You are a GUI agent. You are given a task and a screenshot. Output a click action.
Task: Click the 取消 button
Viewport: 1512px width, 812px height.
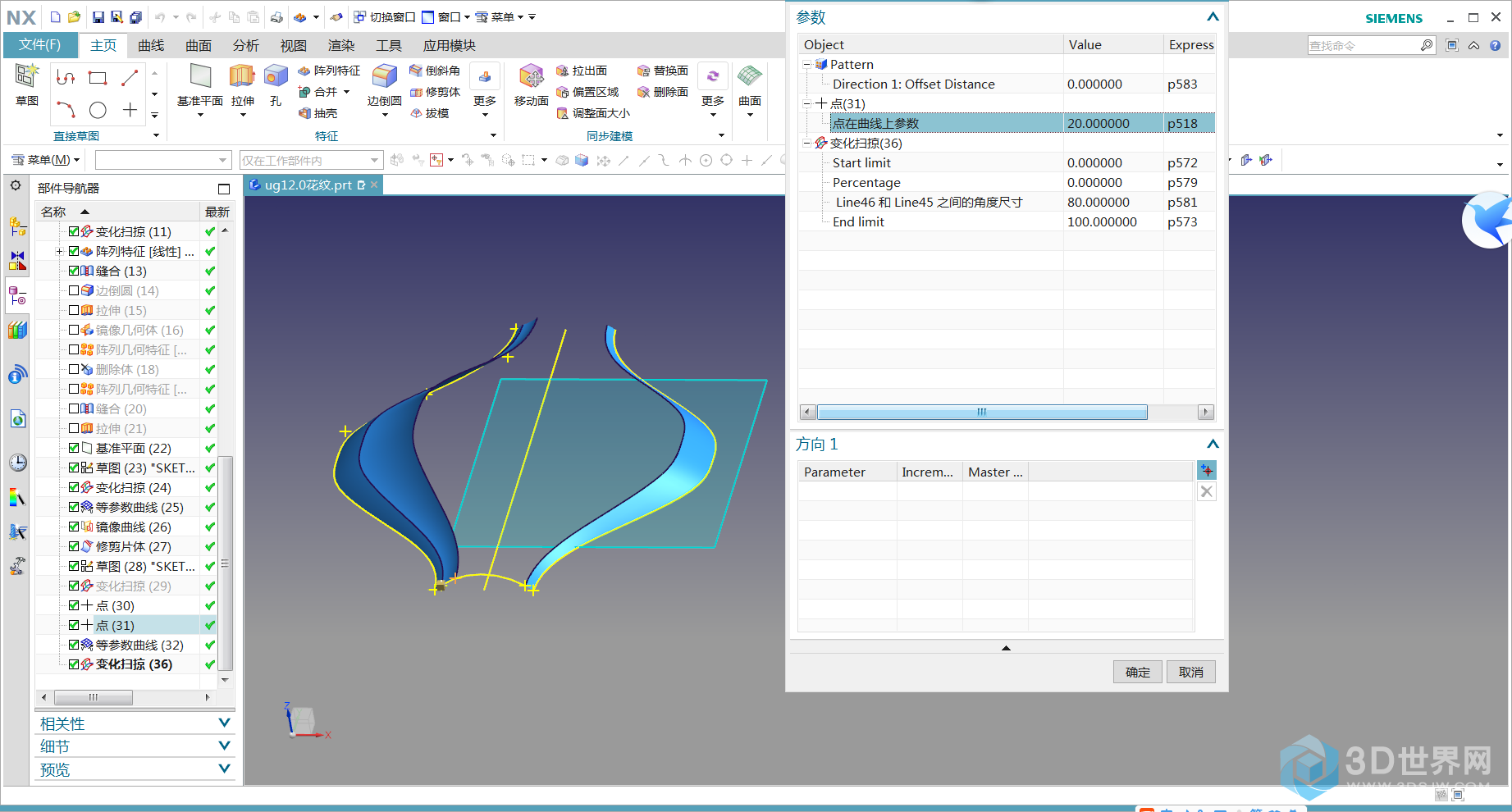[1191, 672]
